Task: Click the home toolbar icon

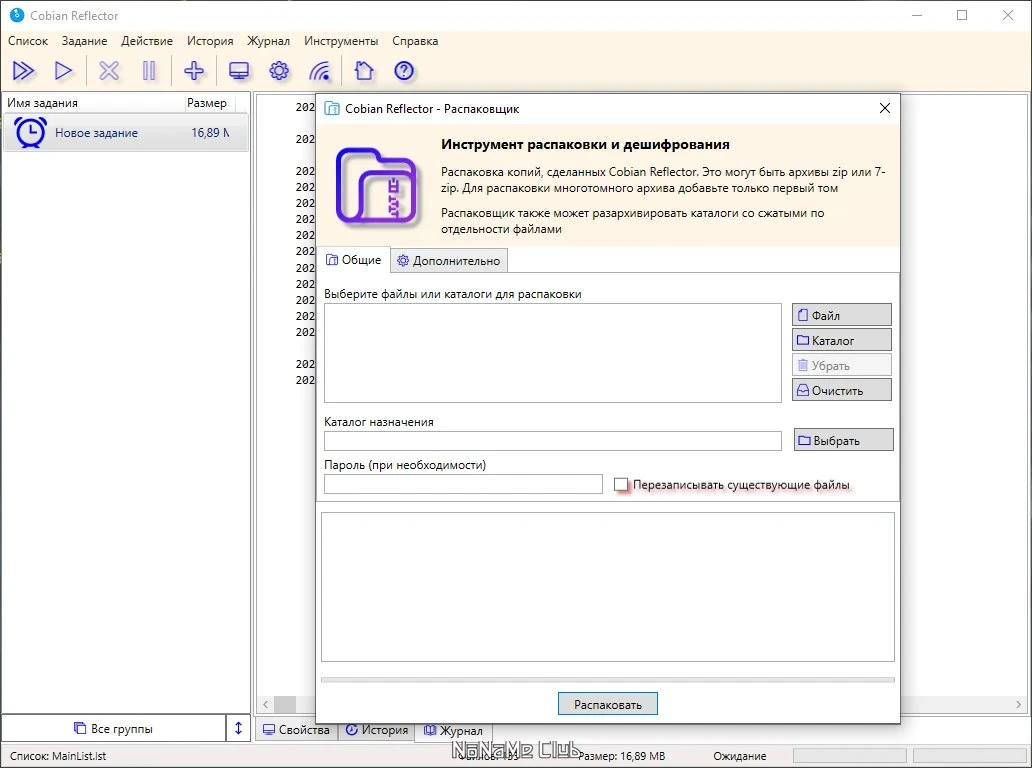Action: pyautogui.click(x=363, y=70)
